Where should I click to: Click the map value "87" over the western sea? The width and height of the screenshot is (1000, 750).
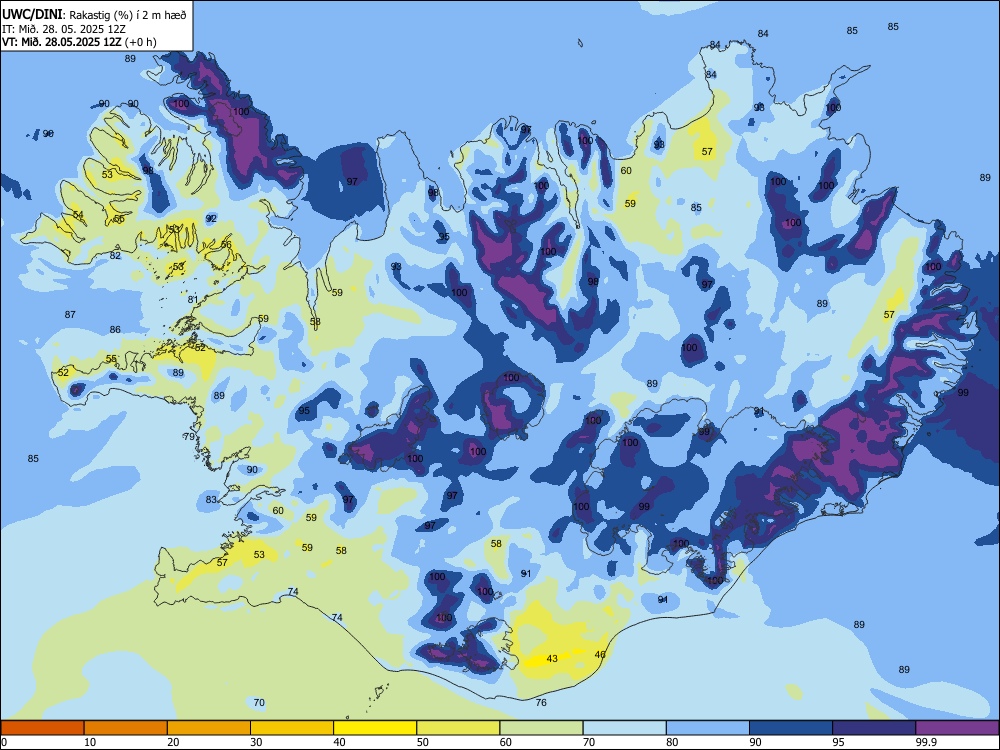click(70, 314)
